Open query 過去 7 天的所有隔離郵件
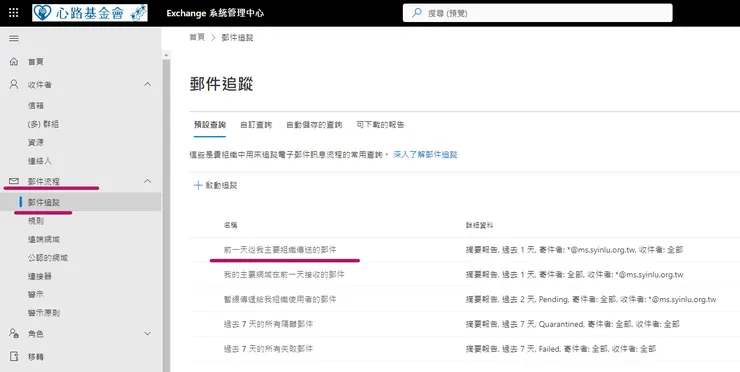740x372 pixels. coord(268,324)
